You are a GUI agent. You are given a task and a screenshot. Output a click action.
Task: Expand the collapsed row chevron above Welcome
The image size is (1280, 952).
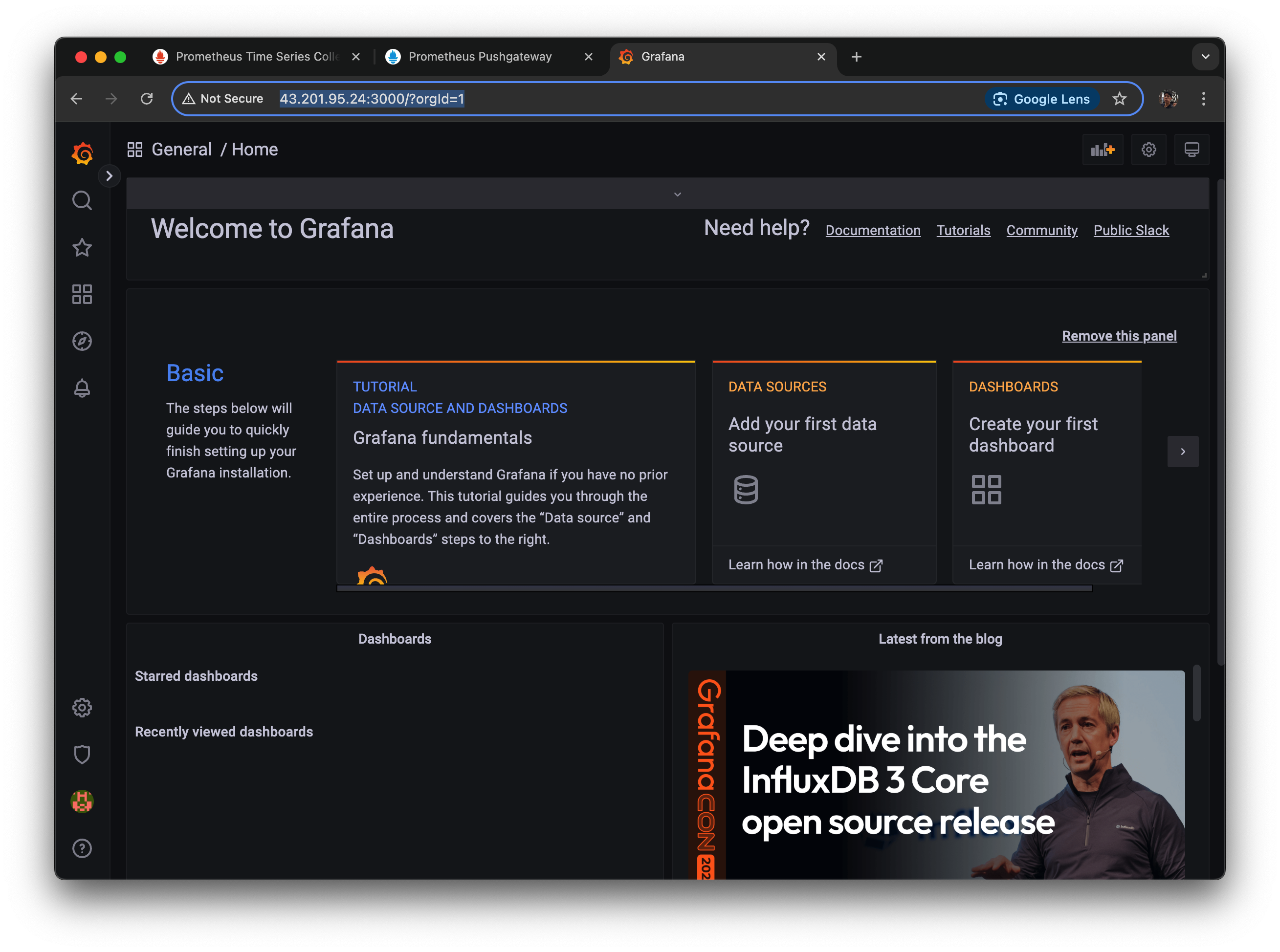[x=678, y=194]
